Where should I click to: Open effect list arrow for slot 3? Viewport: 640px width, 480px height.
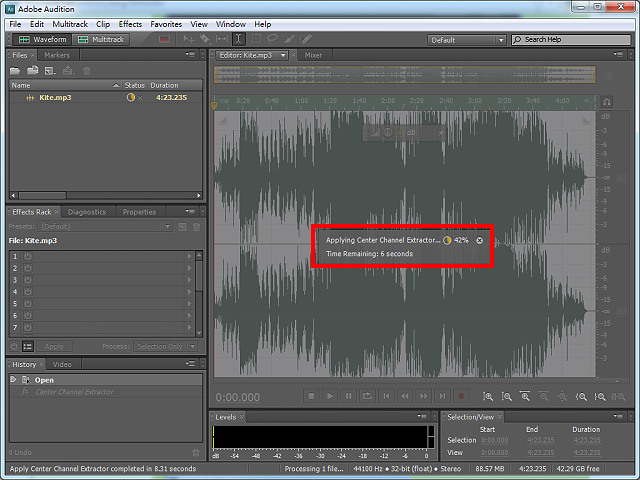189,280
